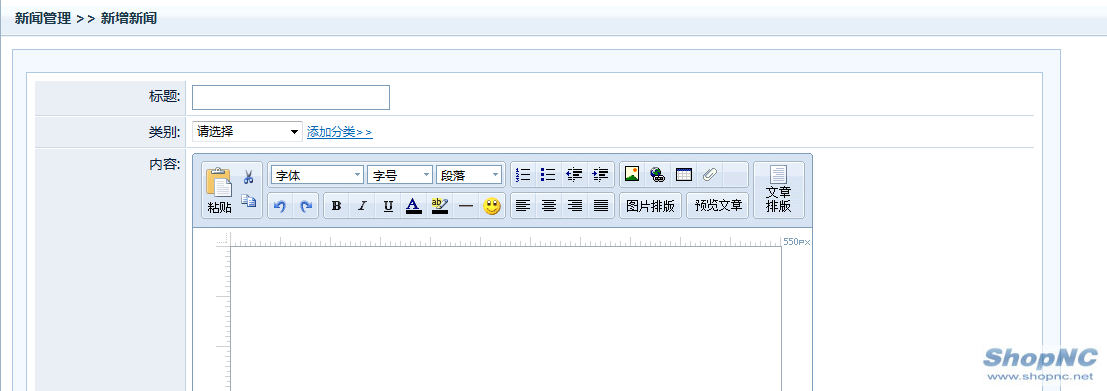Open the 字体 font dropdown
Viewport: 1107px width, 391px height.
pyautogui.click(x=317, y=175)
